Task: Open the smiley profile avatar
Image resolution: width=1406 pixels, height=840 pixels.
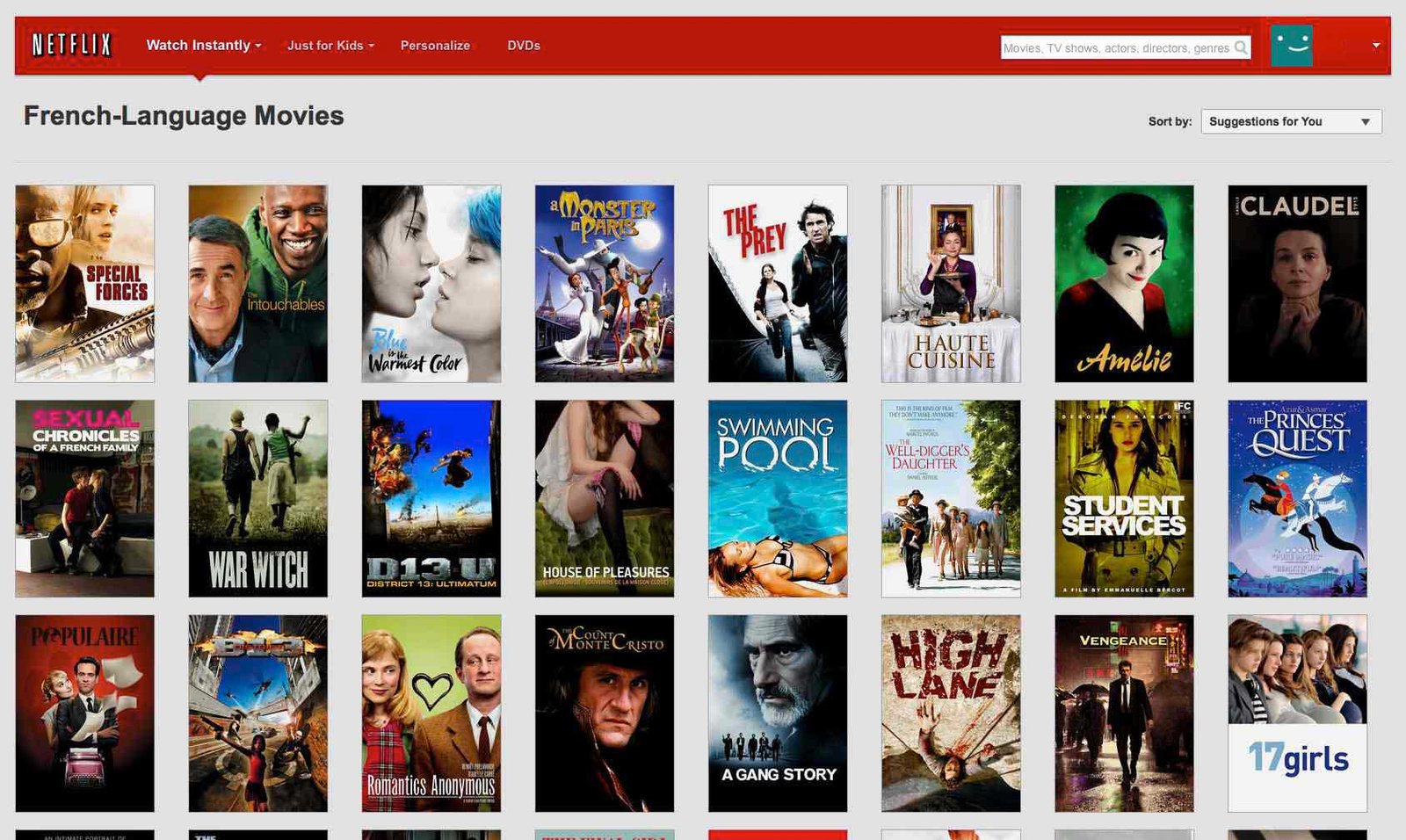Action: (x=1292, y=45)
